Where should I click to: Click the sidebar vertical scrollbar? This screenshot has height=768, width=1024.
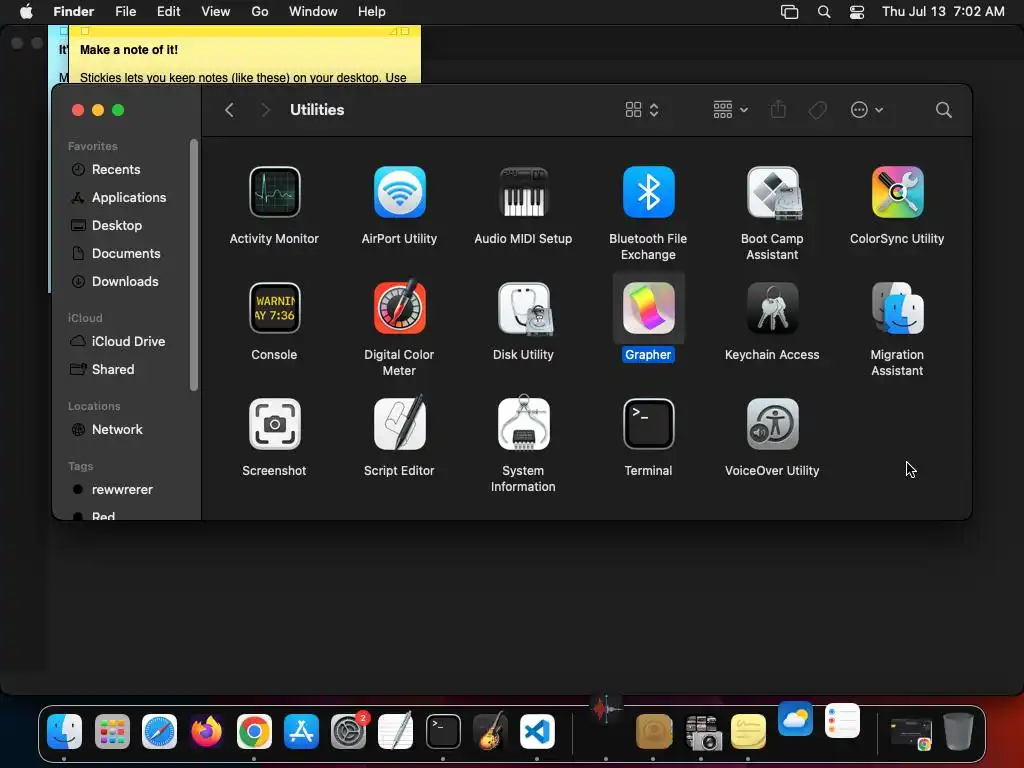pyautogui.click(x=193, y=264)
